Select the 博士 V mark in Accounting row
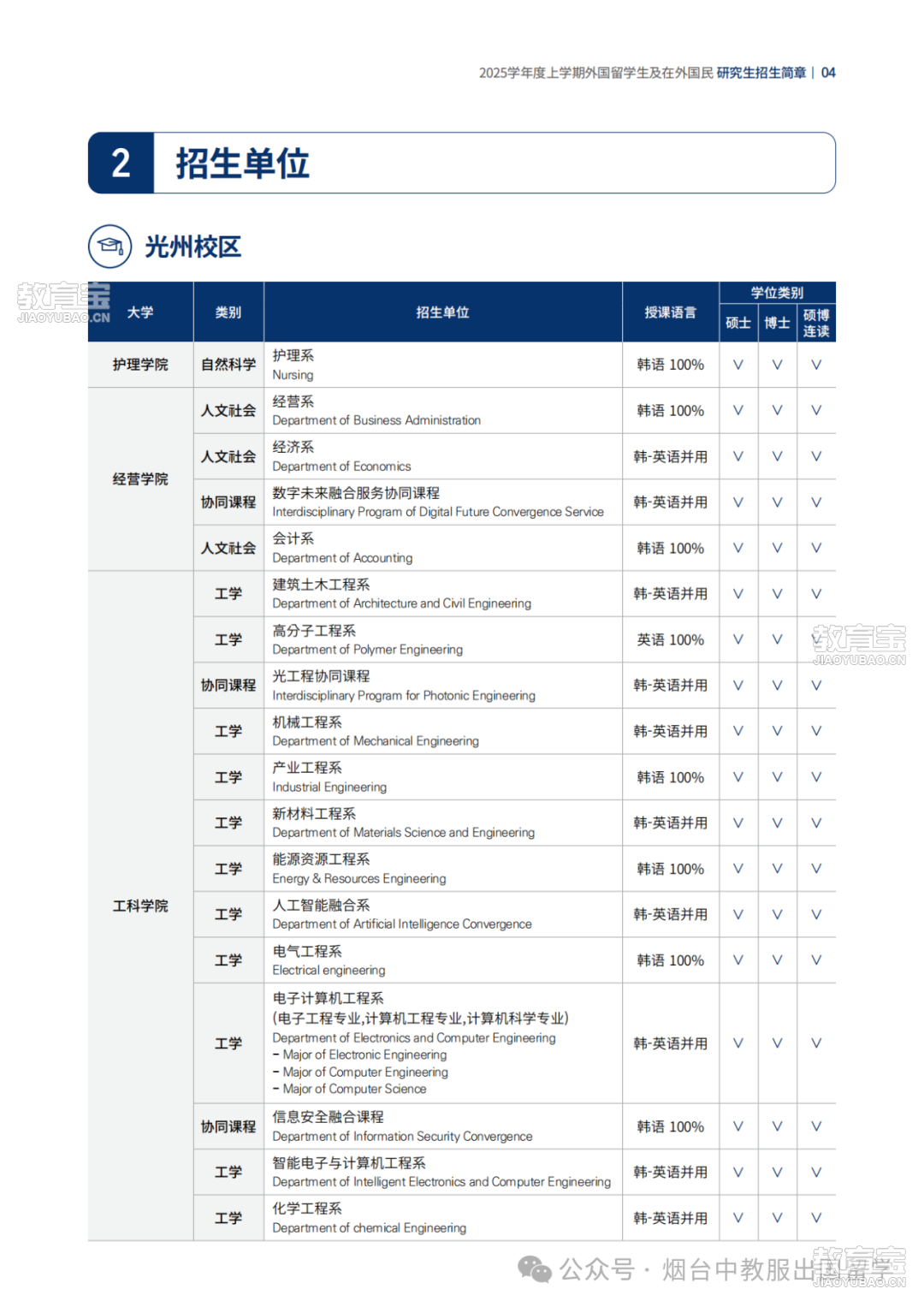 (777, 548)
